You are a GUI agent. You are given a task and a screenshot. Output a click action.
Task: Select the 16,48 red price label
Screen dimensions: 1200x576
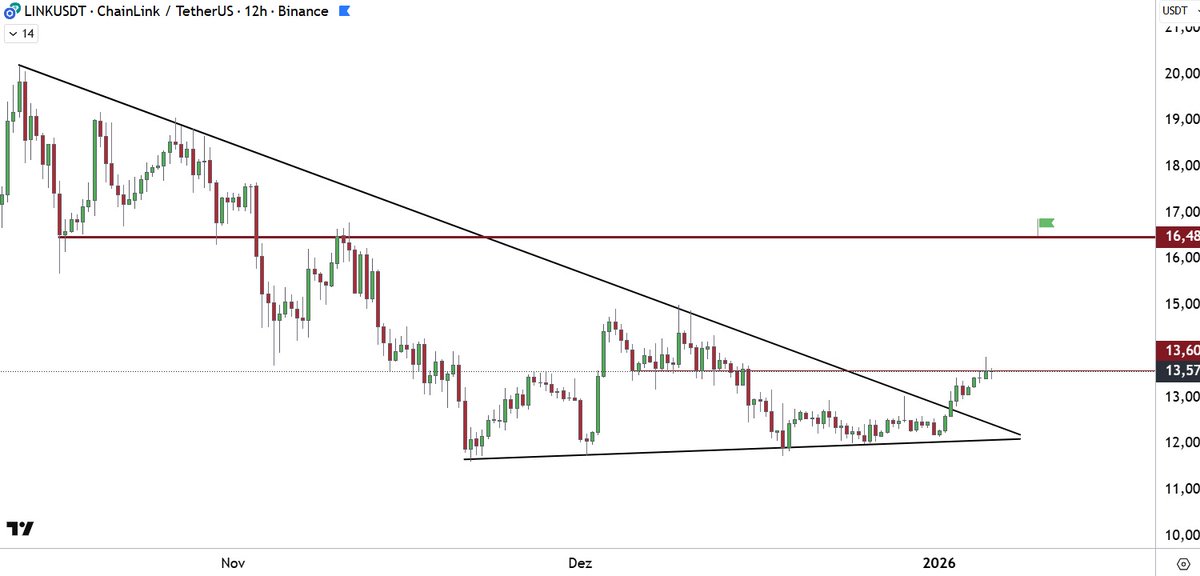[1174, 237]
